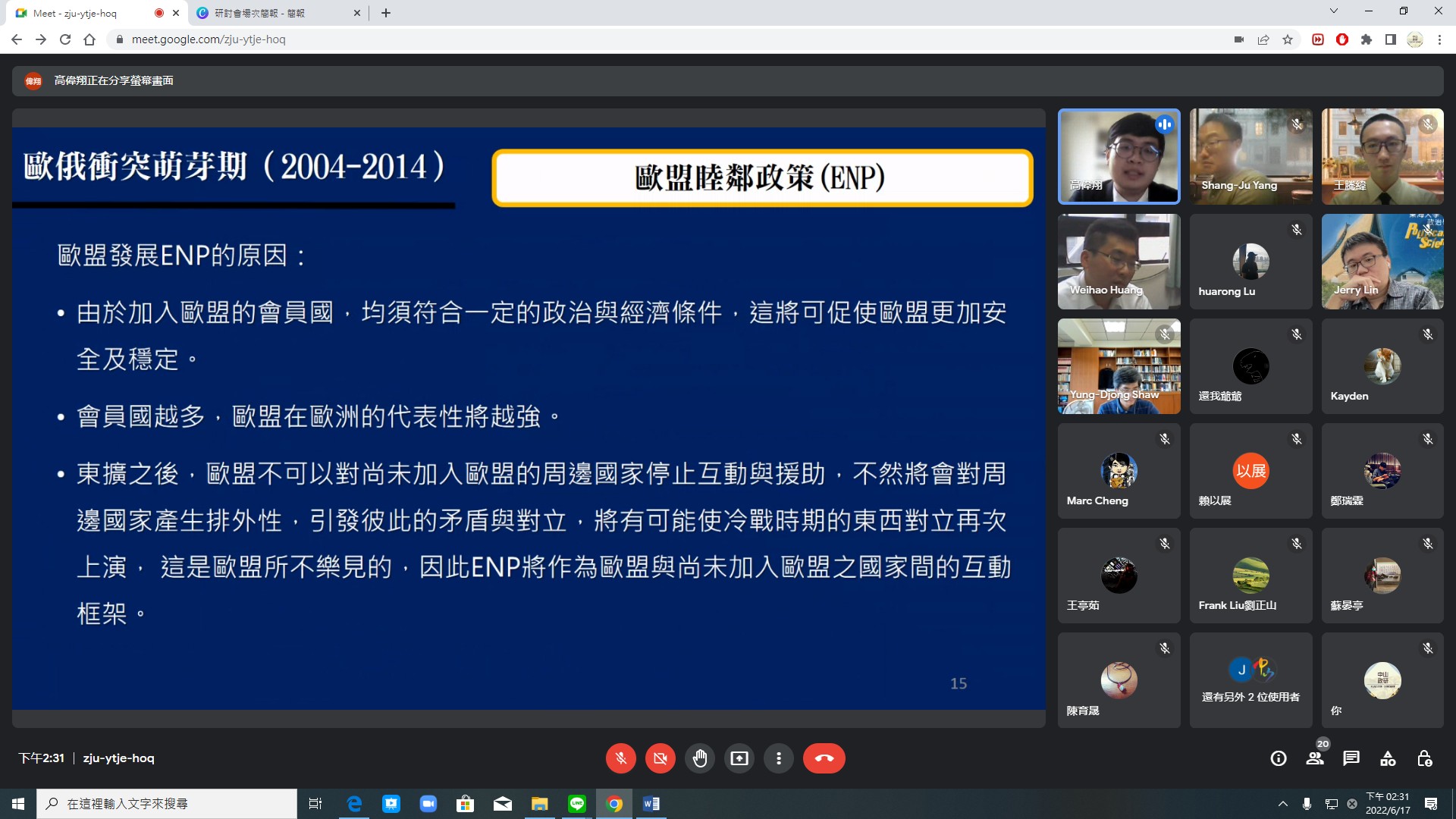This screenshot has width=1456, height=819.
Task: Open the LINE app on the taskbar
Action: (x=577, y=804)
